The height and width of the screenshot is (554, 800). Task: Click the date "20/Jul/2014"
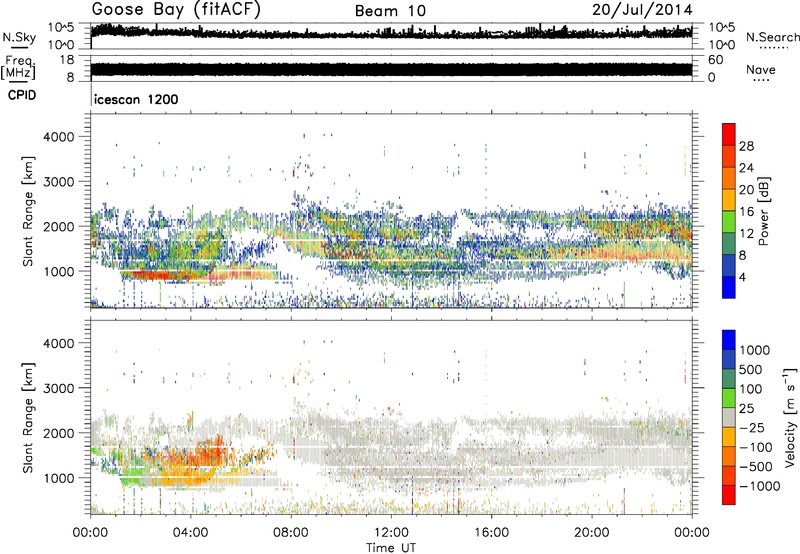coord(642,10)
